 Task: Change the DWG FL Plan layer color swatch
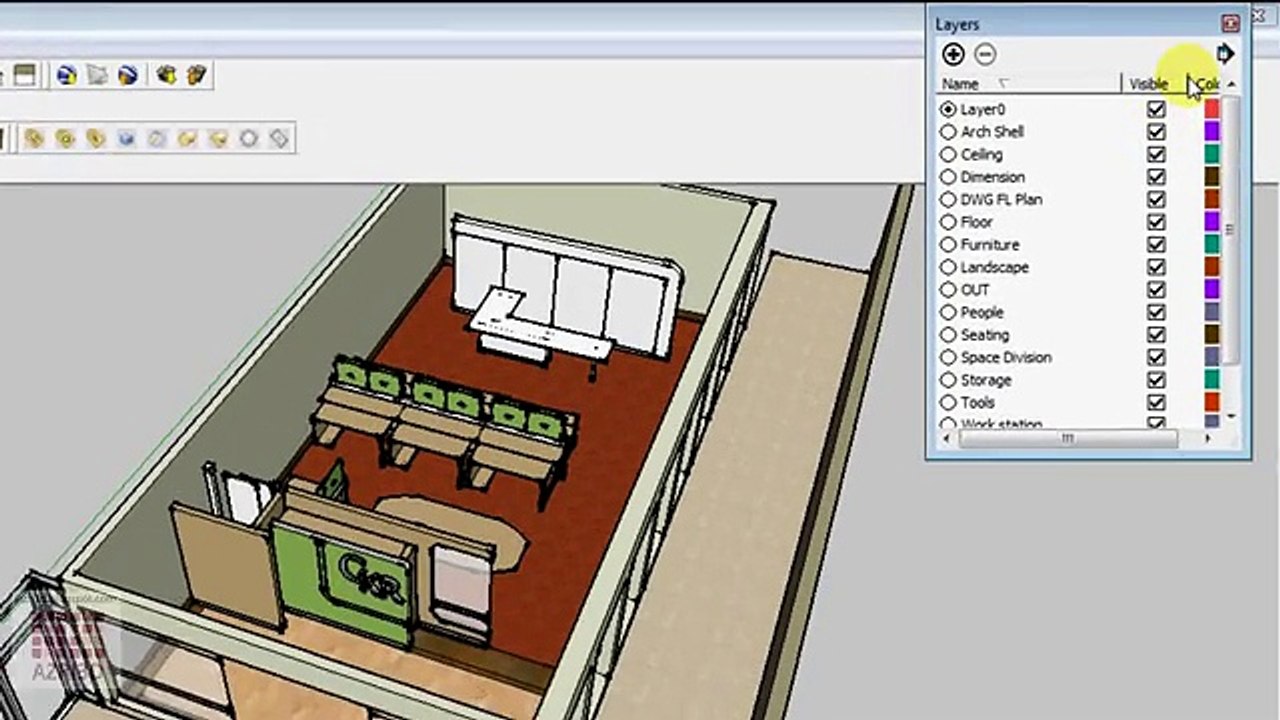tap(1211, 200)
